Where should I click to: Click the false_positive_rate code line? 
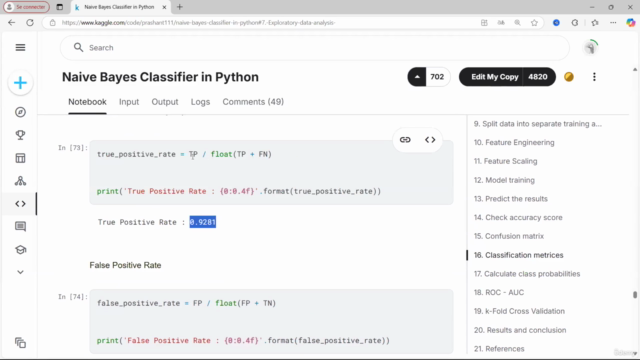point(186,303)
